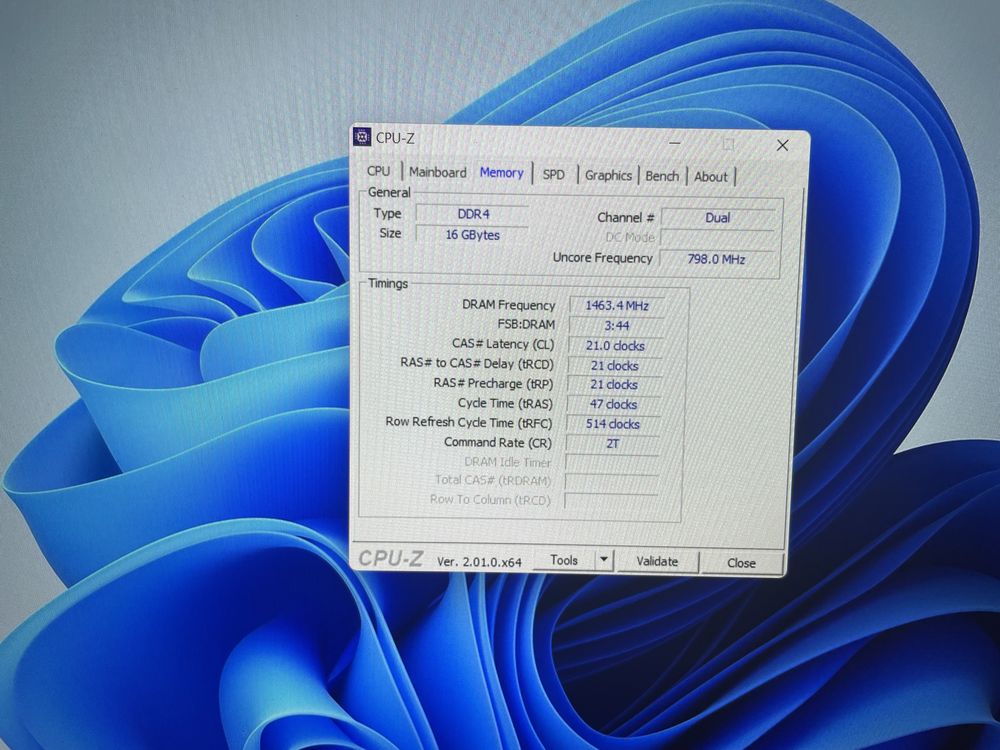This screenshot has height=750, width=1000.
Task: Click the Dual channel value field
Action: [717, 218]
